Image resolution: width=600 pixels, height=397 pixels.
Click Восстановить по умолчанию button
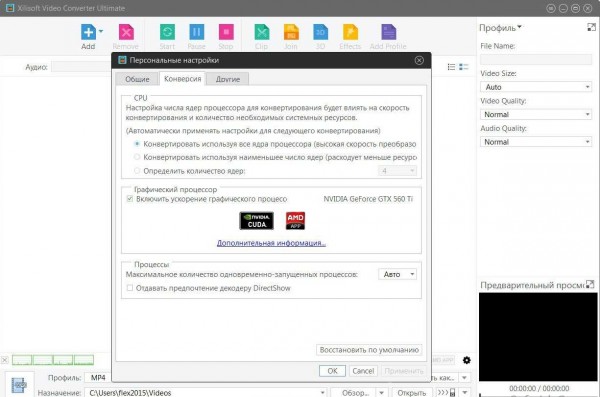pos(369,350)
